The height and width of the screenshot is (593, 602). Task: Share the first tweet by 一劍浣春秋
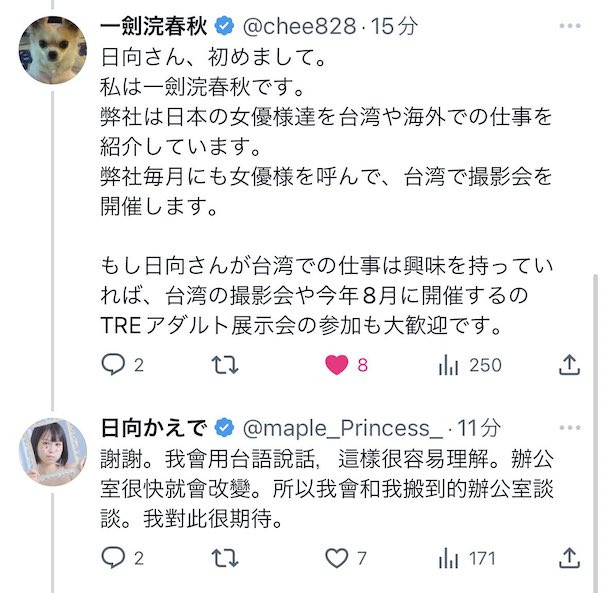(x=569, y=365)
